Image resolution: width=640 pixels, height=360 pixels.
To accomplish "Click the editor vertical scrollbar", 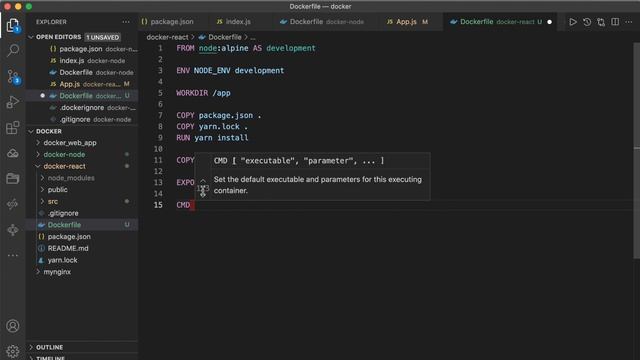I will [x=636, y=151].
